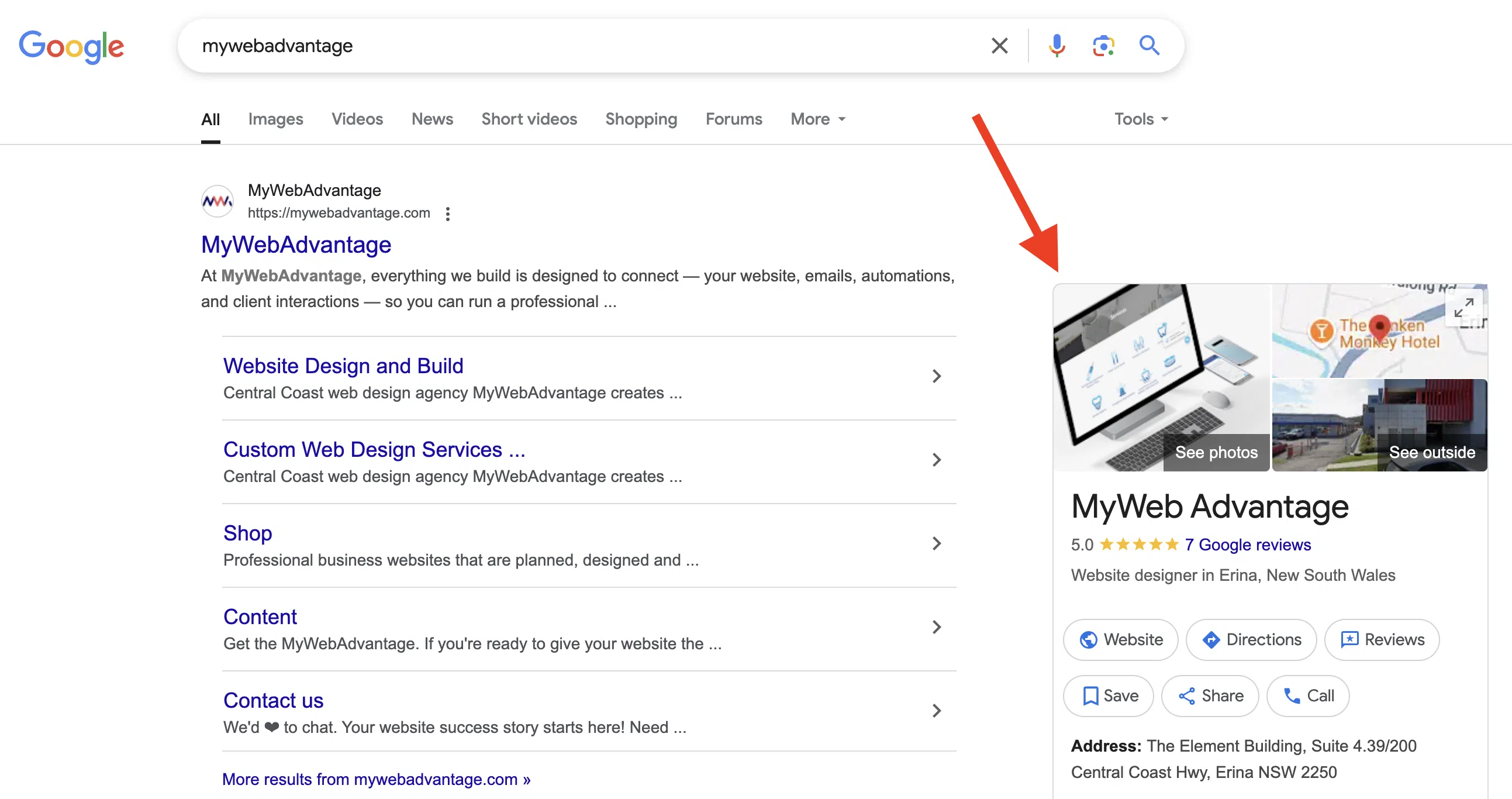Viewport: 1512px width, 799px height.
Task: Expand map with fullscreen arrows icon
Action: [1463, 308]
